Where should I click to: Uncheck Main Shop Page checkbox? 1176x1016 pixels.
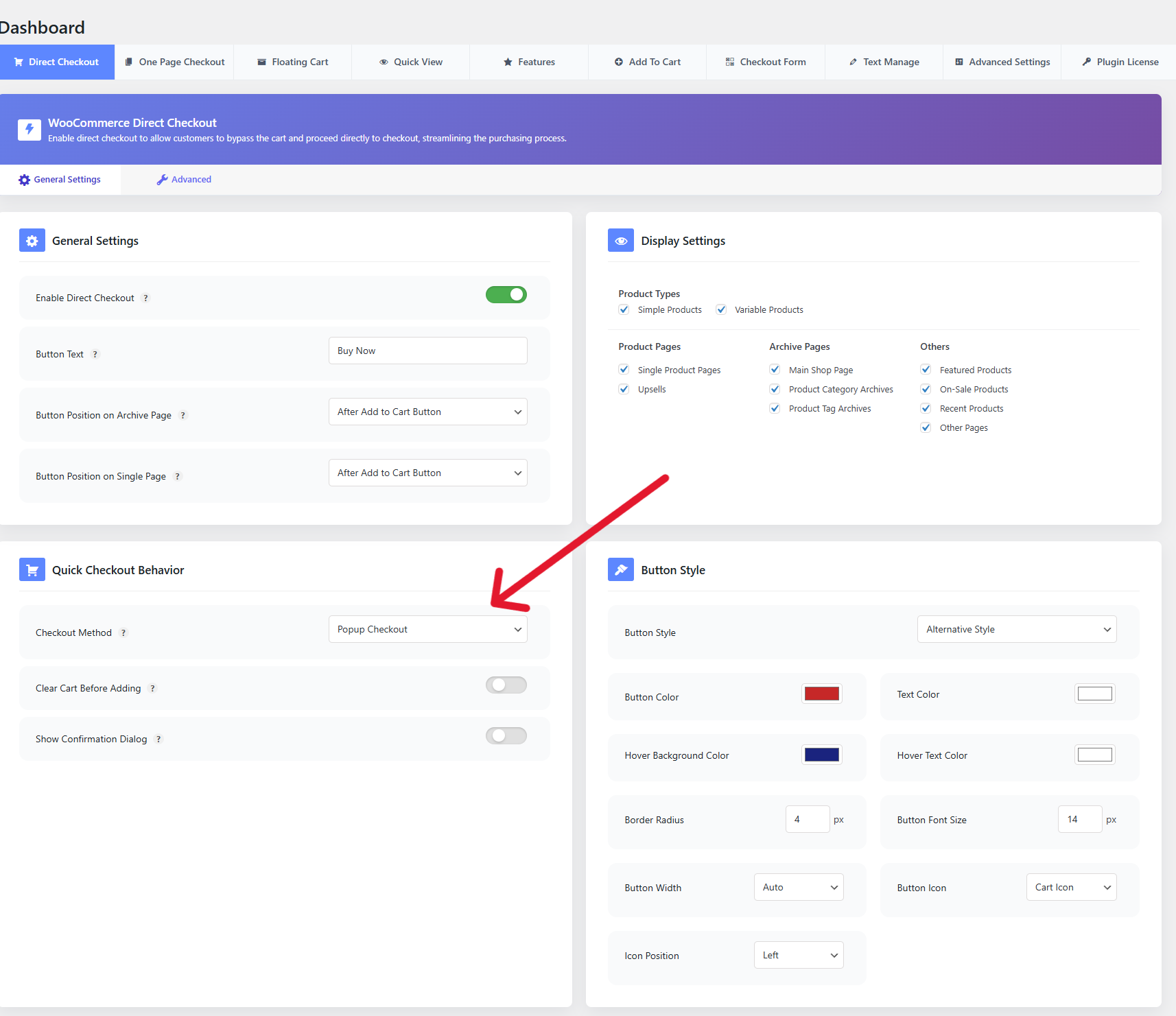tap(775, 369)
